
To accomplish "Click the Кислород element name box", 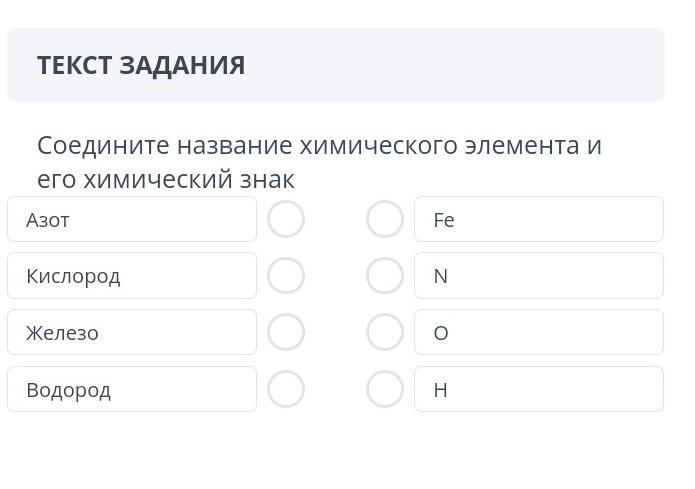I will 132,276.
